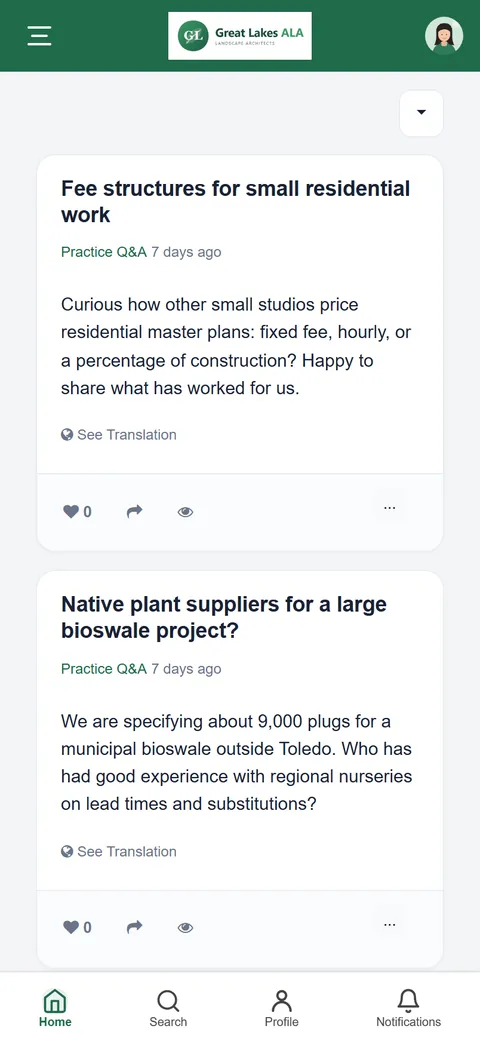This screenshot has height=1044, width=480.
Task: Like the Fee structures post
Action: [x=77, y=511]
